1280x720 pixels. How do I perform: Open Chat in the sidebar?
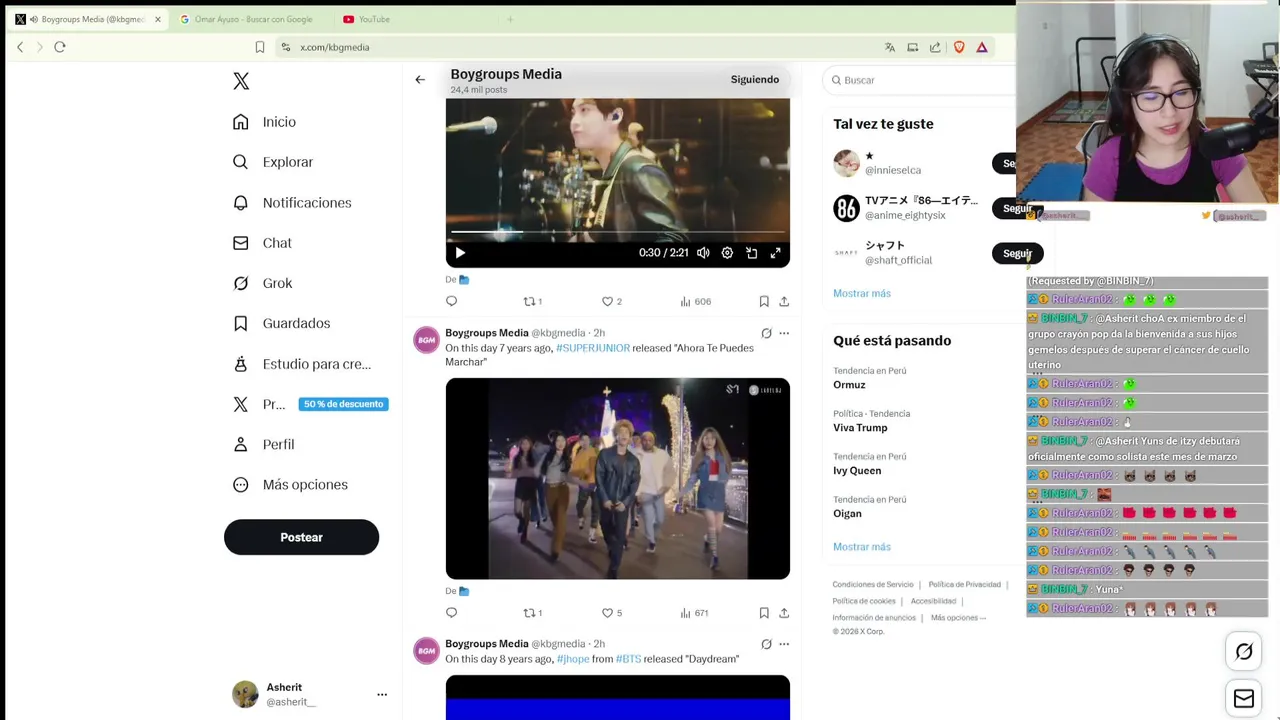tap(262, 243)
